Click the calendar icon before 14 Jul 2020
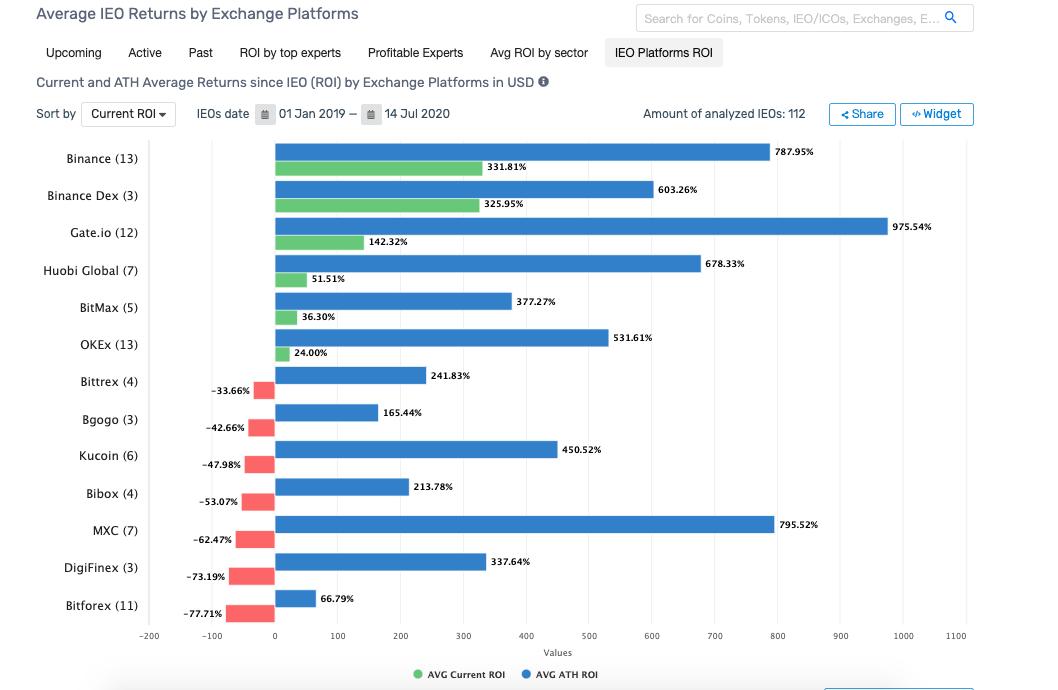This screenshot has height=690, width=1058. 371,114
